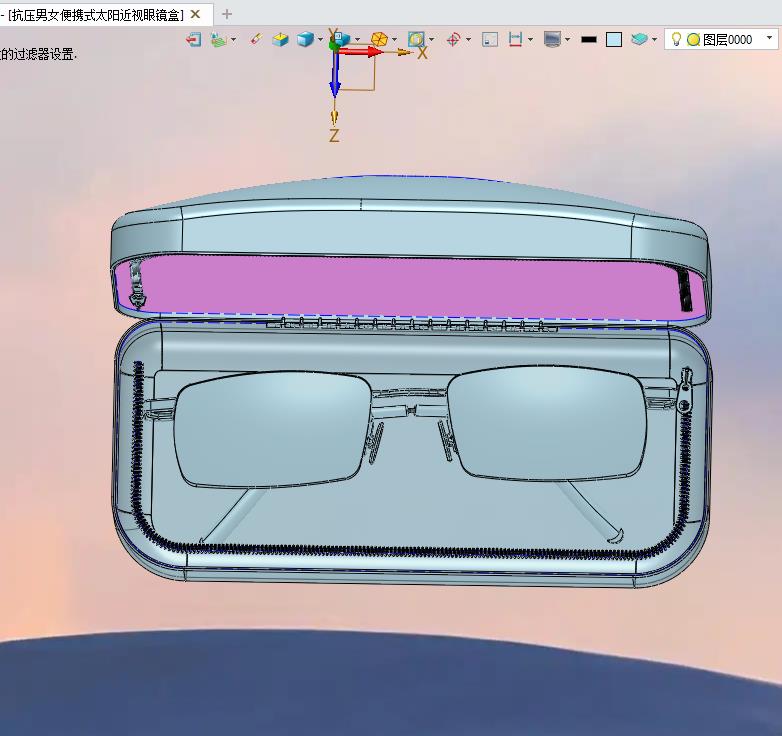Click the yellow-topped box icon
The width and height of the screenshot is (782, 736).
pos(281,39)
